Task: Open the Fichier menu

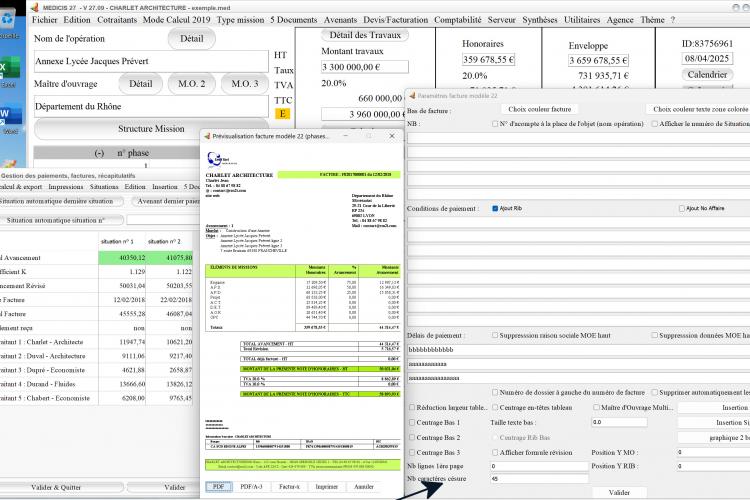Action: [44, 20]
